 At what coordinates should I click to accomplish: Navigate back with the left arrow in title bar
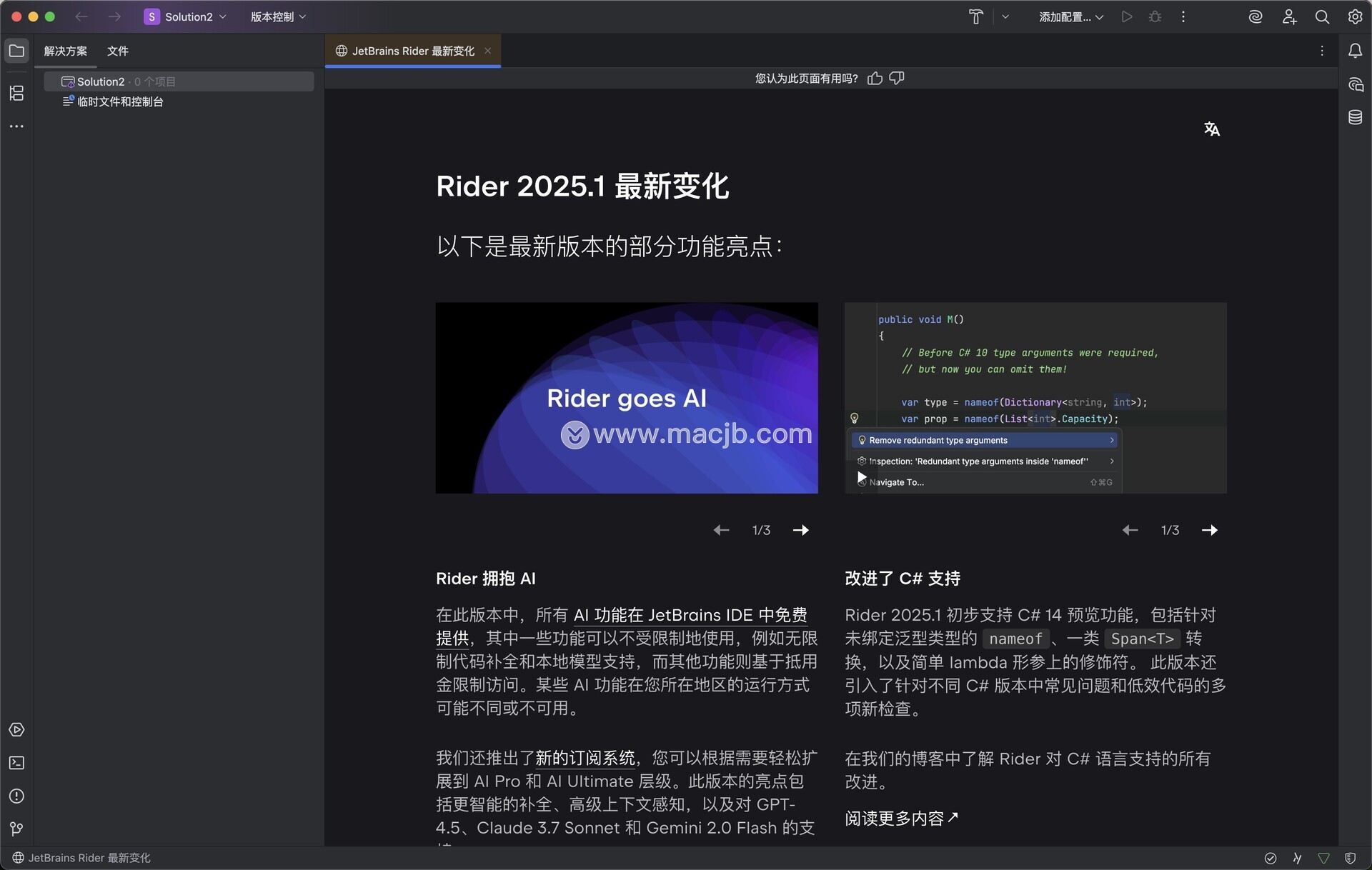pyautogui.click(x=81, y=16)
